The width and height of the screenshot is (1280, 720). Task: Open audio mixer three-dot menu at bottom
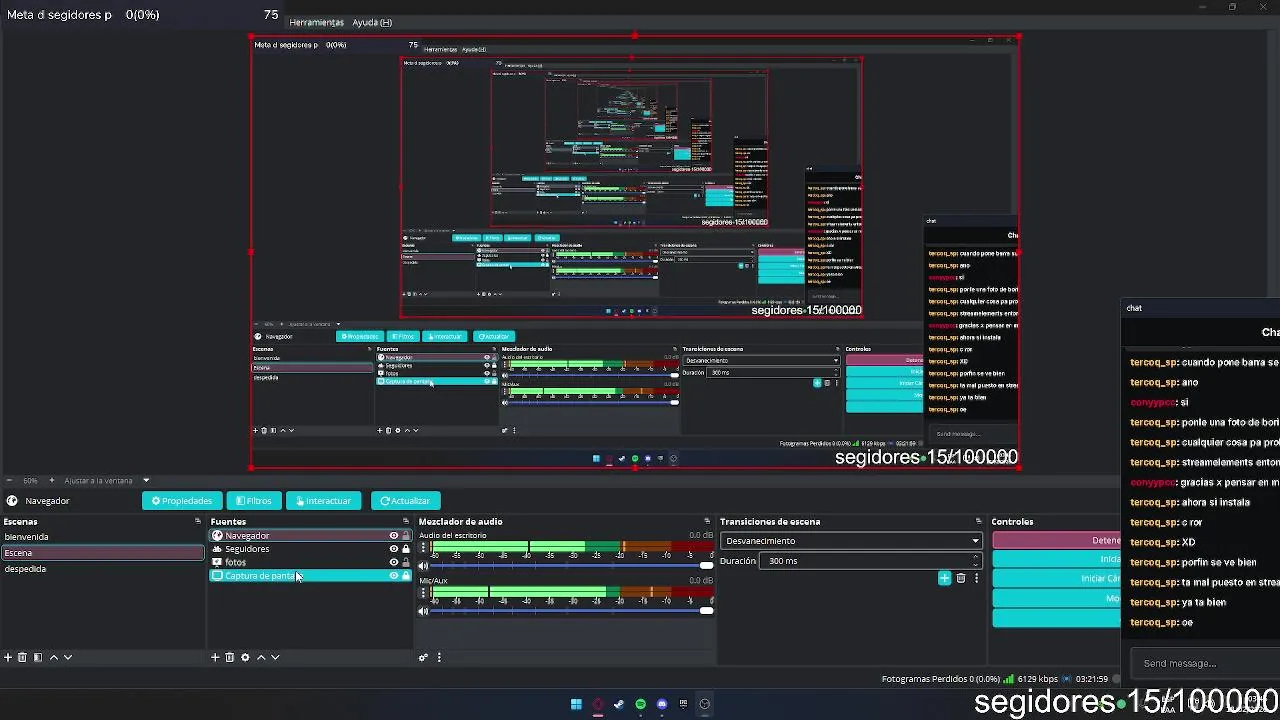pyautogui.click(x=439, y=657)
